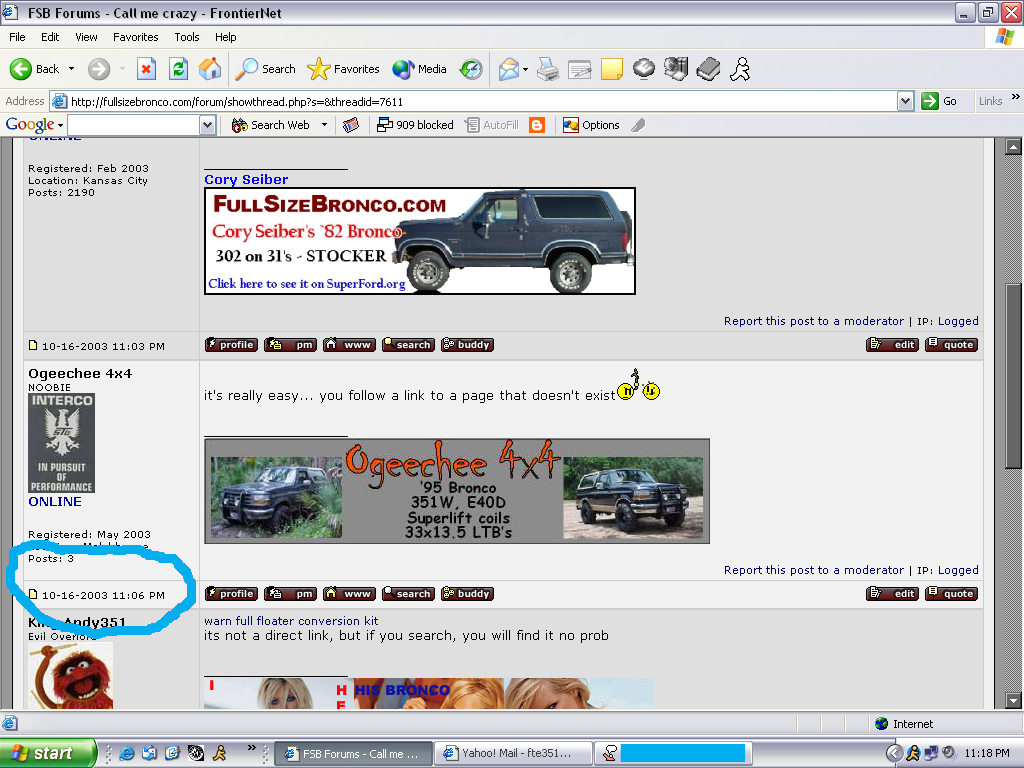The width and height of the screenshot is (1024, 768).
Task: Click the Cory Seiber signature link
Action: (246, 180)
